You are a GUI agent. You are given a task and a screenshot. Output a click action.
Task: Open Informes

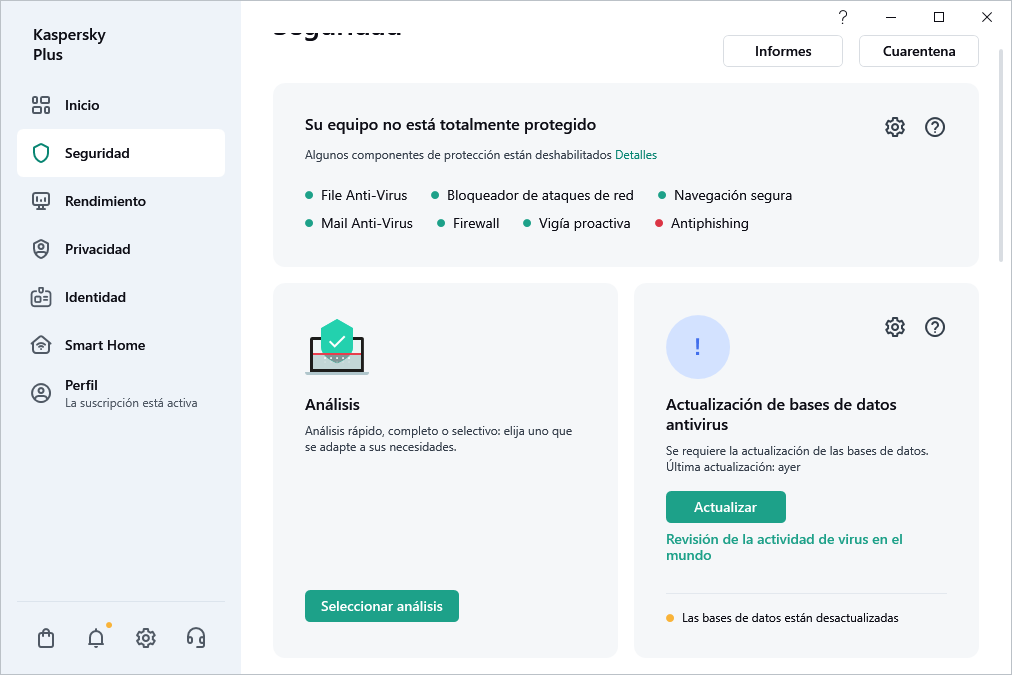(782, 51)
